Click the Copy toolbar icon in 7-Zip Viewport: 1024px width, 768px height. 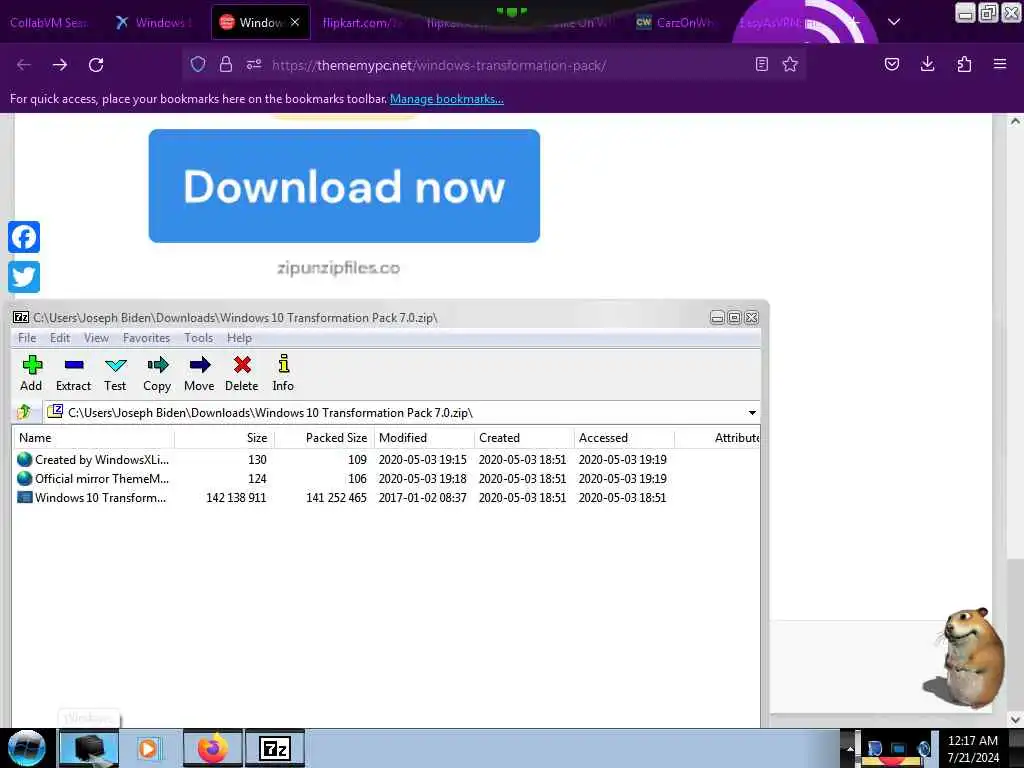click(157, 373)
